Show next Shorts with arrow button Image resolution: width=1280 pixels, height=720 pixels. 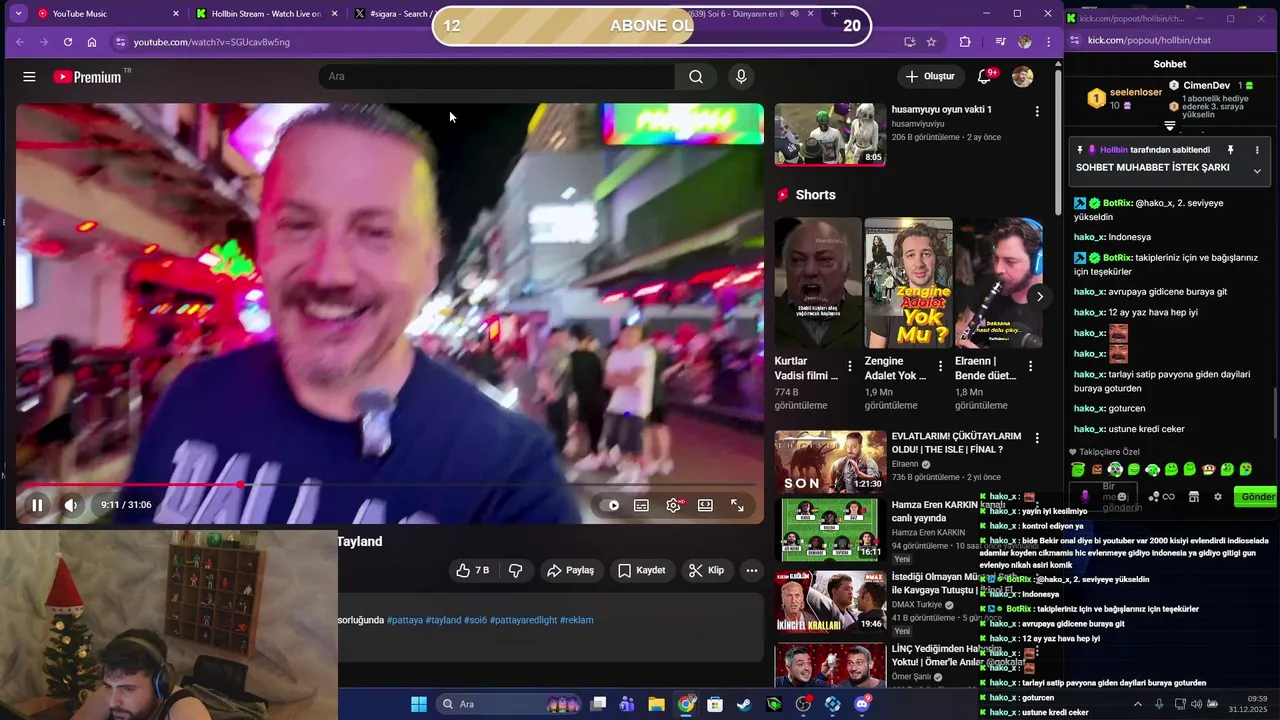(x=1040, y=297)
